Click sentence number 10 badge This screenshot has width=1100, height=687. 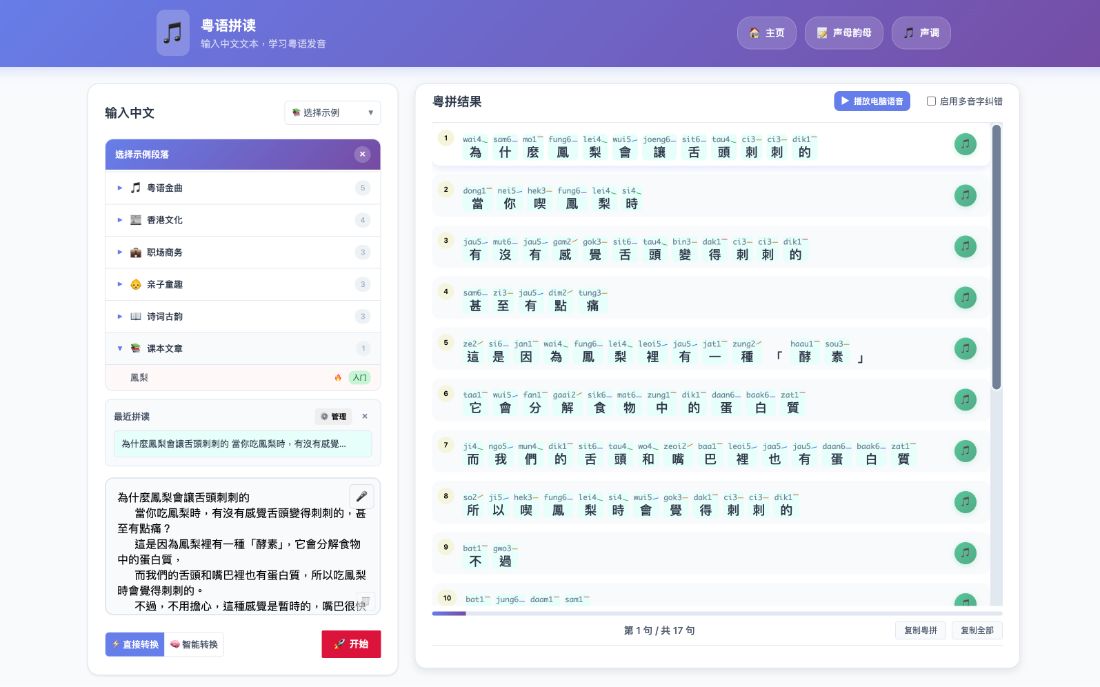coord(447,598)
